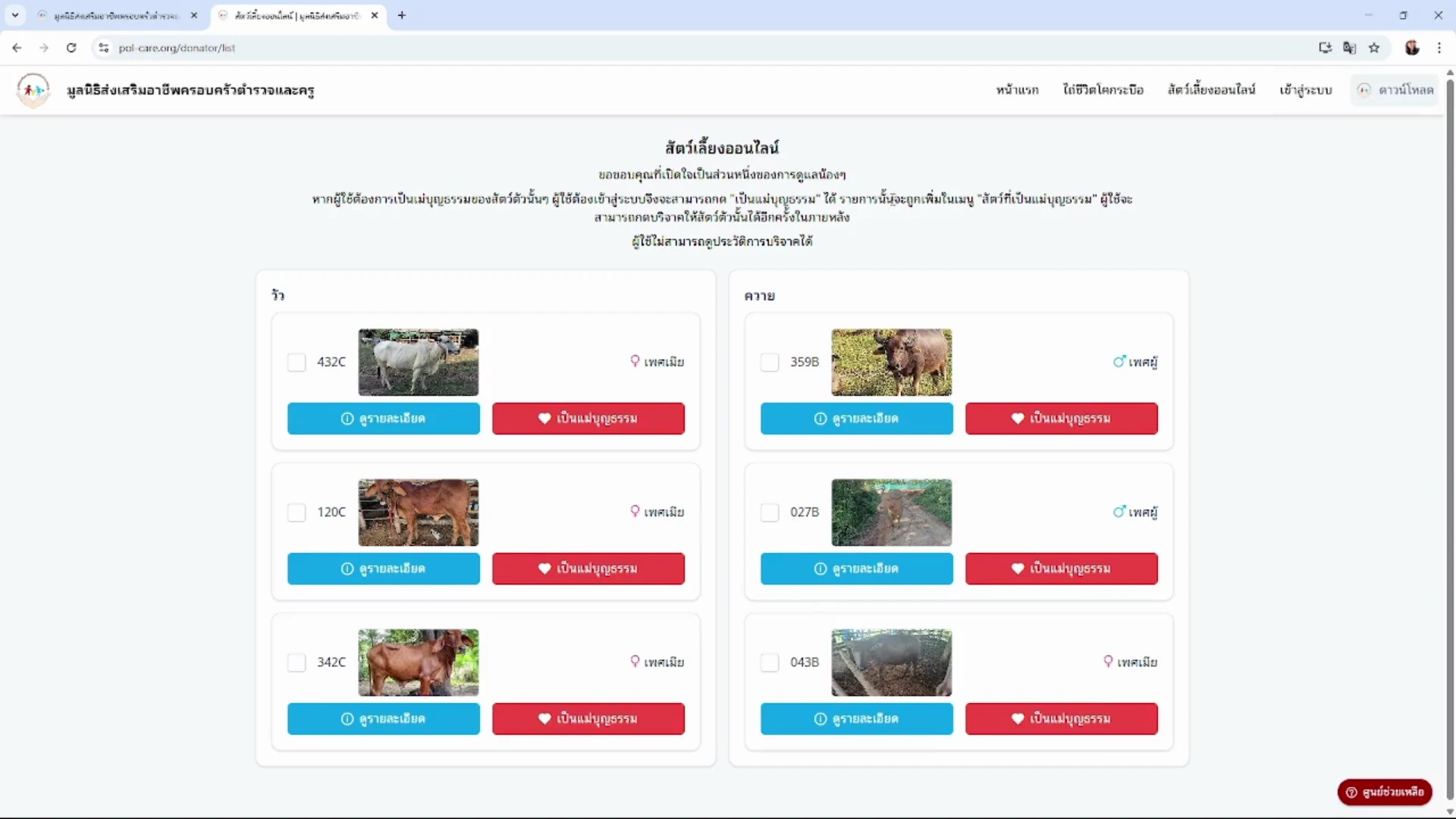Open the browser profile avatar

[1412, 48]
